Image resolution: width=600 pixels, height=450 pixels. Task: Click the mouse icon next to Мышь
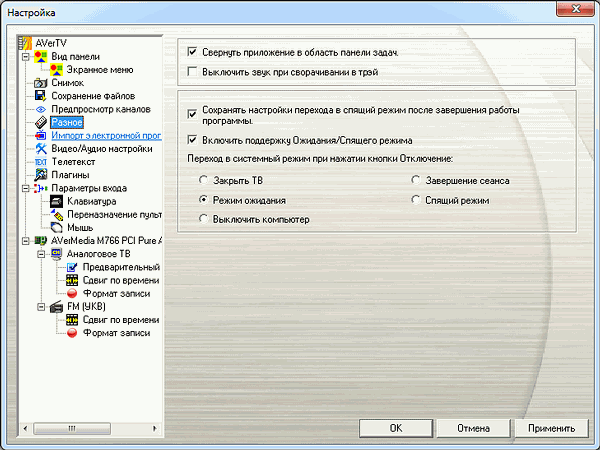(x=57, y=227)
